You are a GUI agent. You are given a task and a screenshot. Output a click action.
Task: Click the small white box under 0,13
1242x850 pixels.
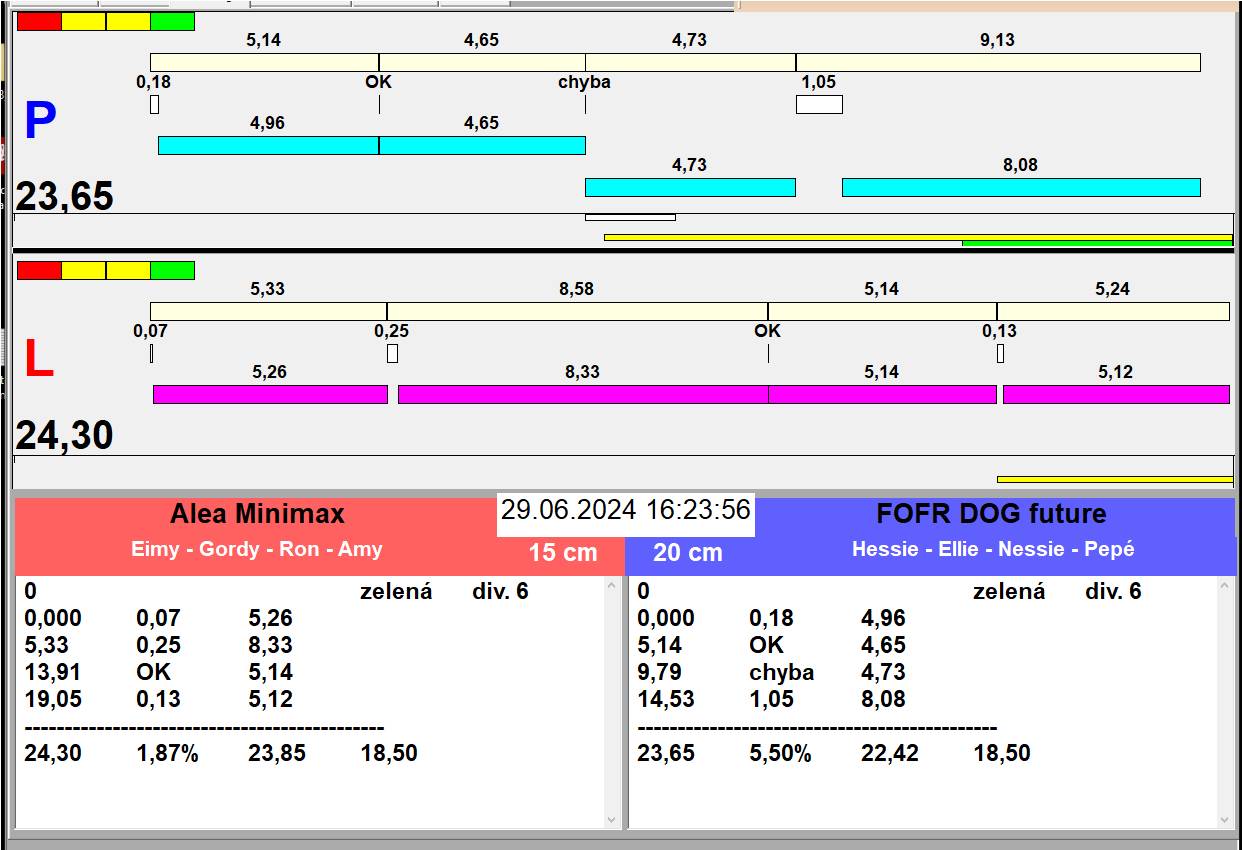(1000, 353)
